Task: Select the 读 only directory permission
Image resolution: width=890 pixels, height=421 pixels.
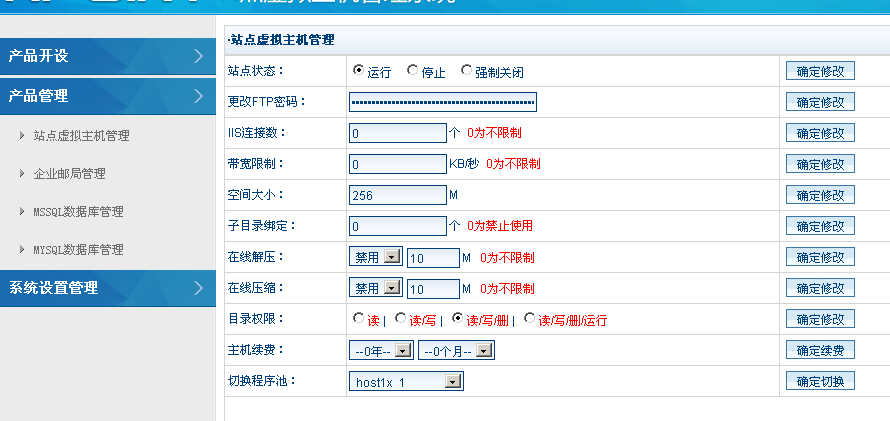Action: (x=359, y=319)
